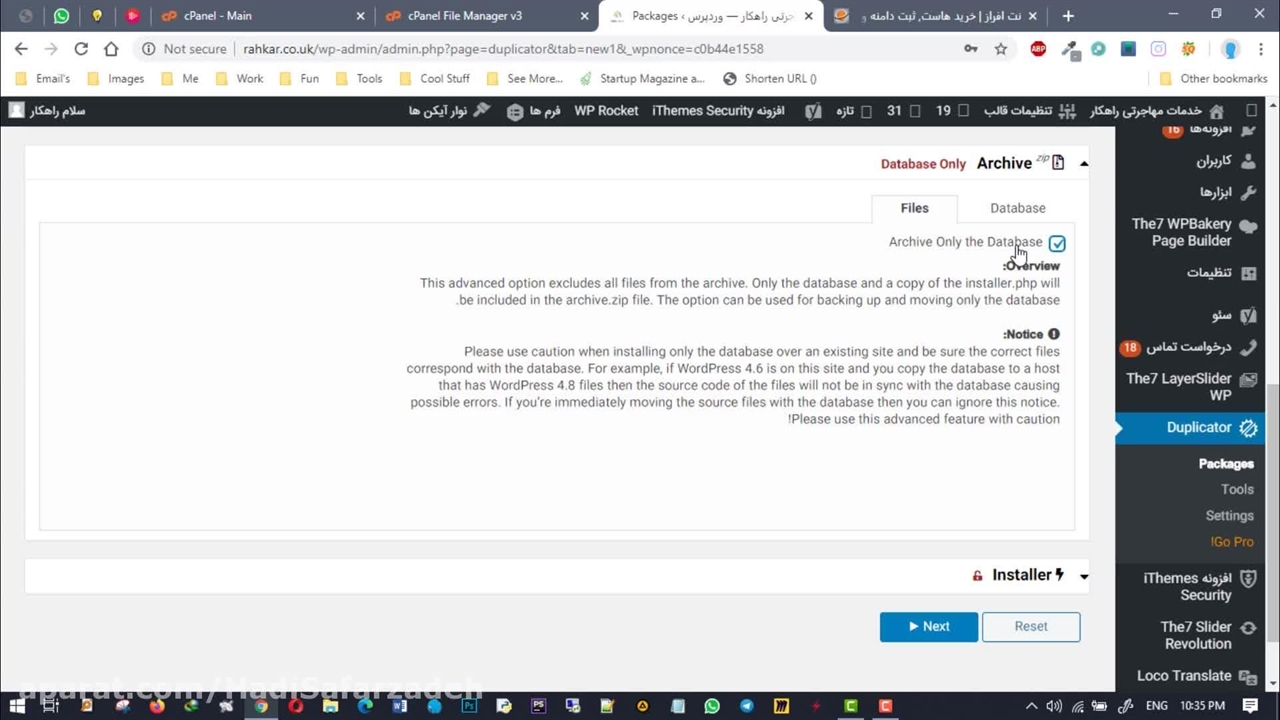Open Duplicator Tools submenu link

[1236, 490]
